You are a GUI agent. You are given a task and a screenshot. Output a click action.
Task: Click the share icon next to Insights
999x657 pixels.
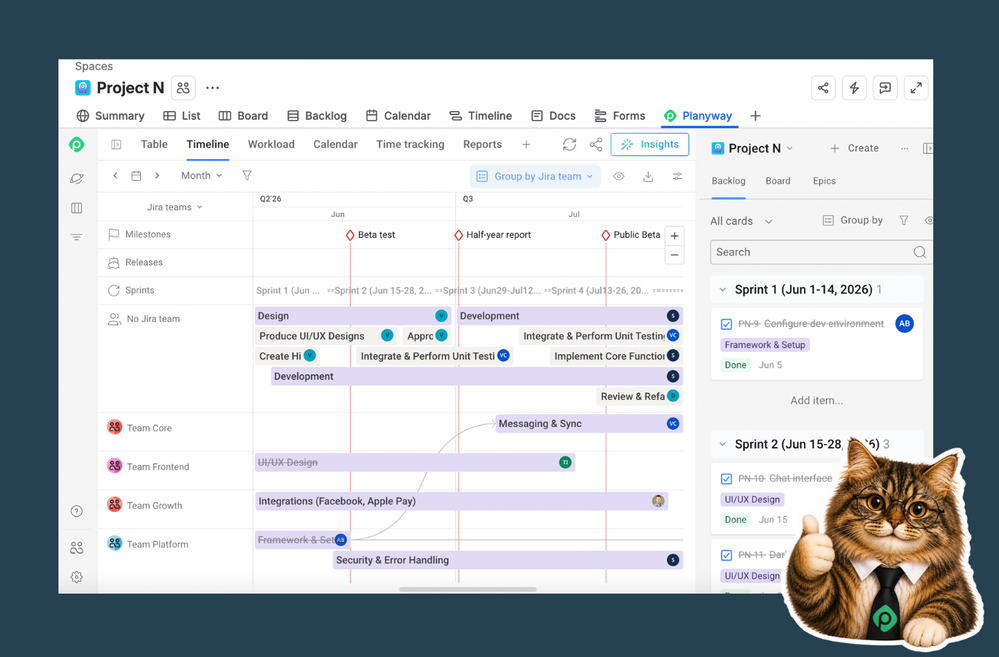(x=596, y=145)
